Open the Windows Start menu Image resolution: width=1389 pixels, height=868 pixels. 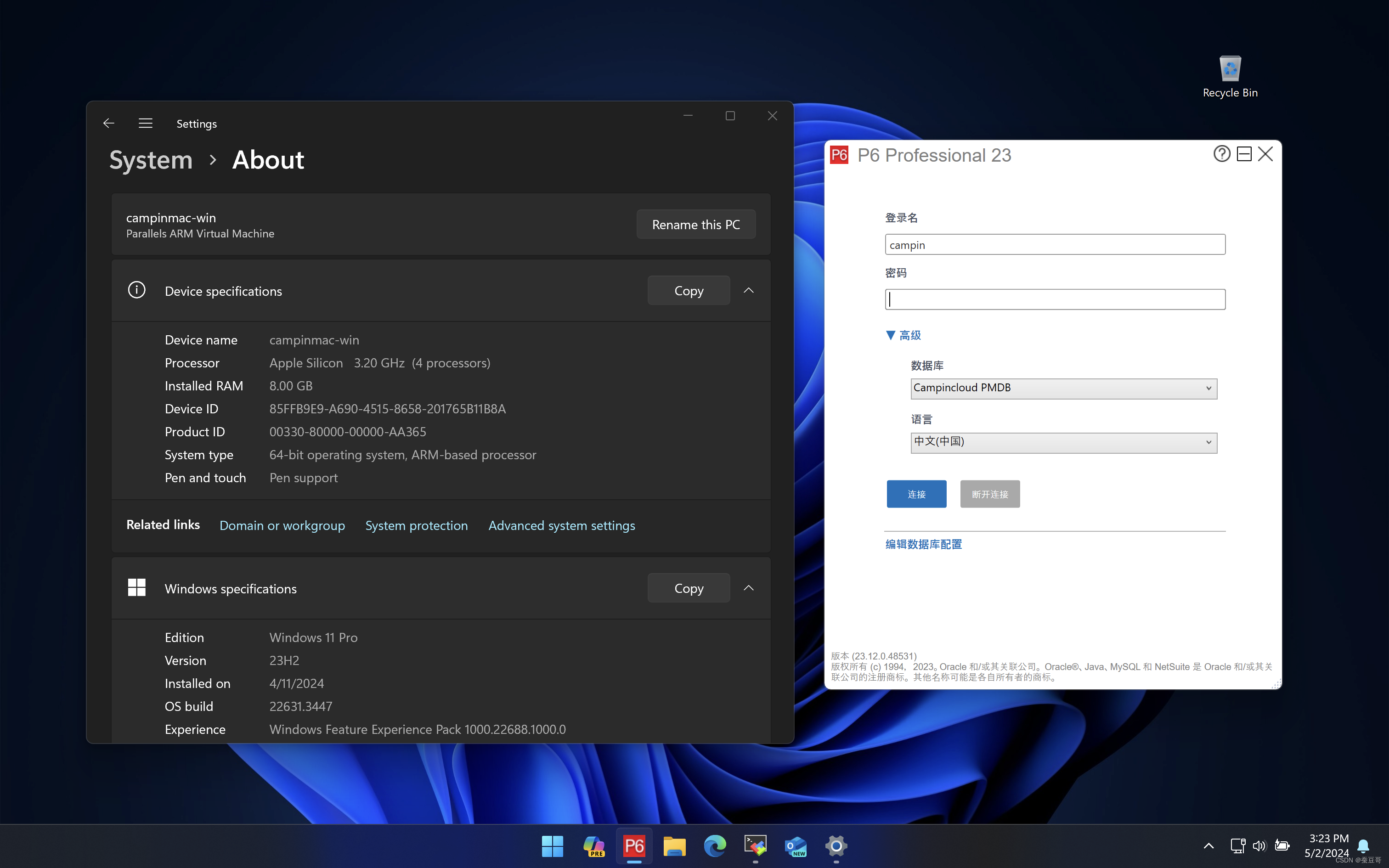553,846
